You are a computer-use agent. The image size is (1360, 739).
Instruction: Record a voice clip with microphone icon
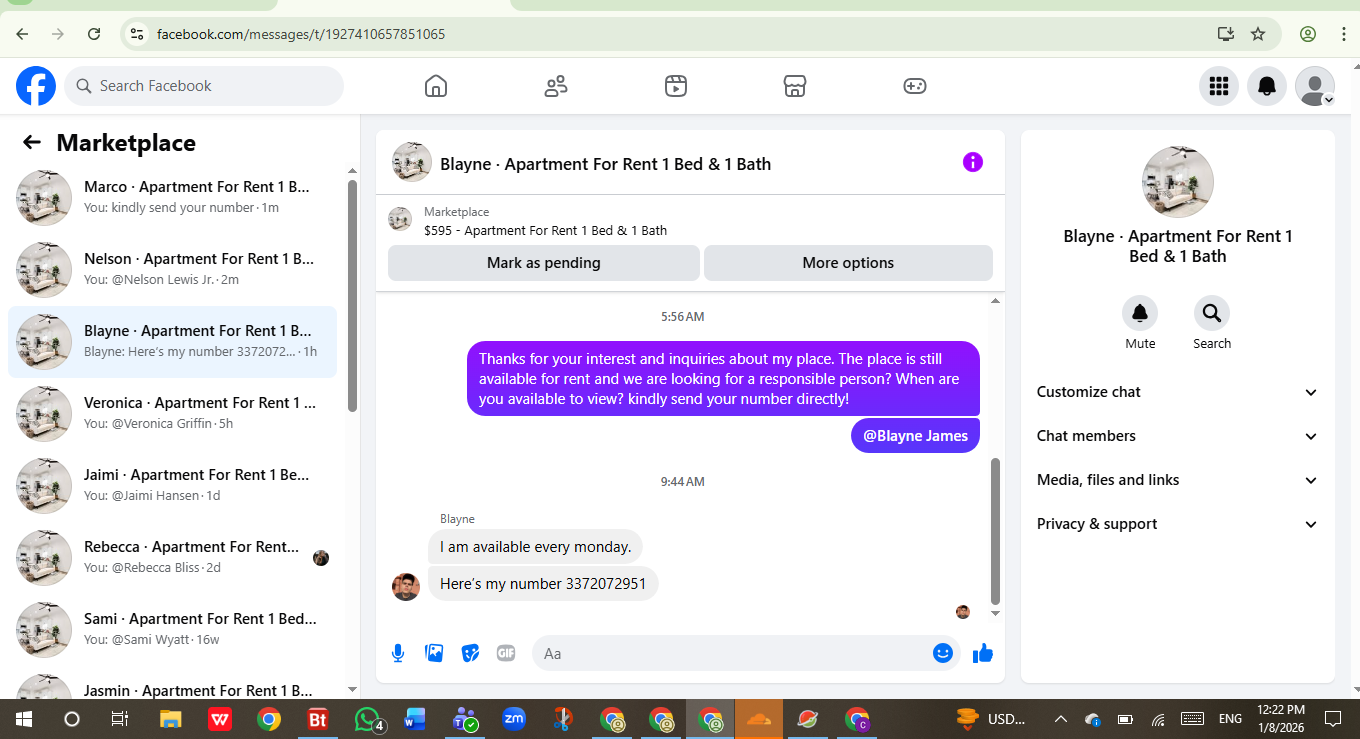[x=398, y=653]
